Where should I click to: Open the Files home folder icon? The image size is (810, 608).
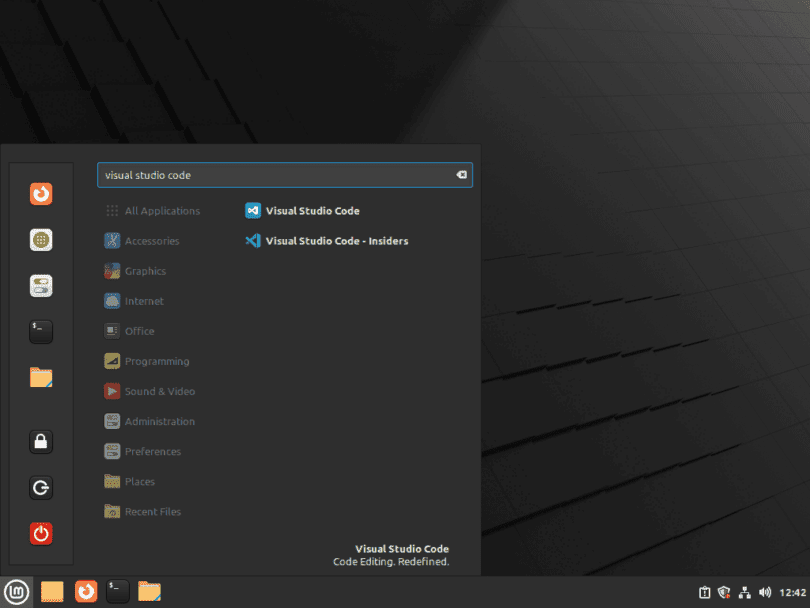40,377
